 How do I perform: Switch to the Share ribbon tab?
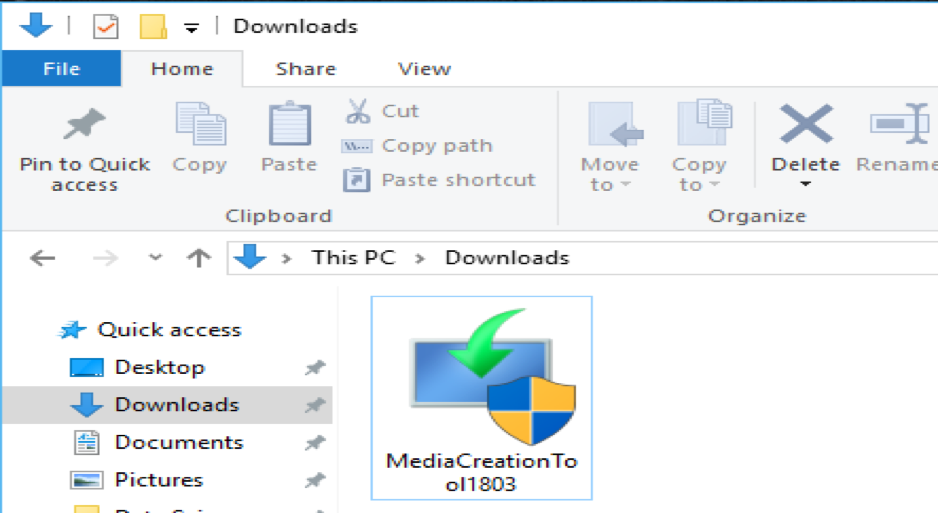(x=306, y=69)
